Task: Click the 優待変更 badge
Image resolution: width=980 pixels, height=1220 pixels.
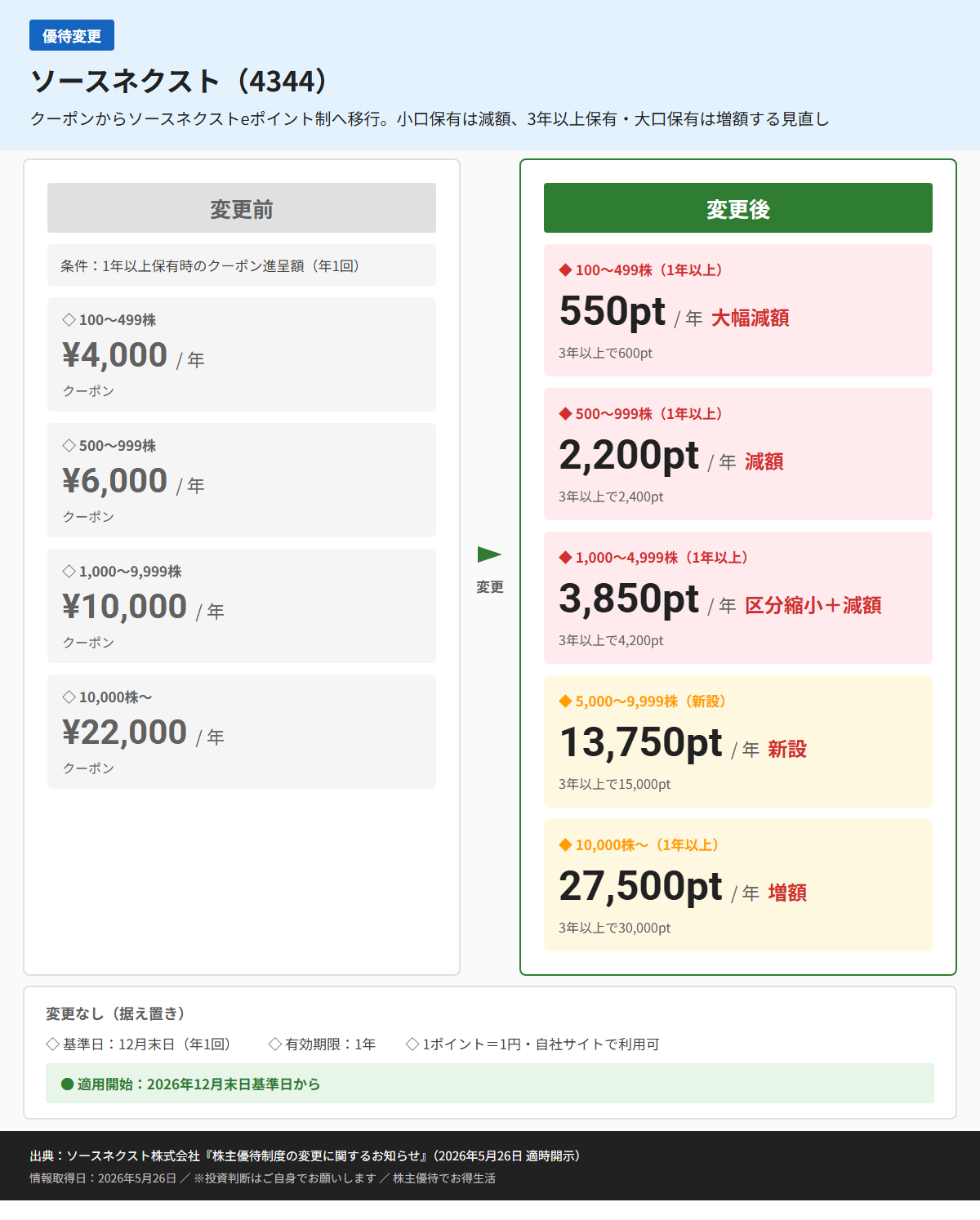Action: [x=72, y=36]
